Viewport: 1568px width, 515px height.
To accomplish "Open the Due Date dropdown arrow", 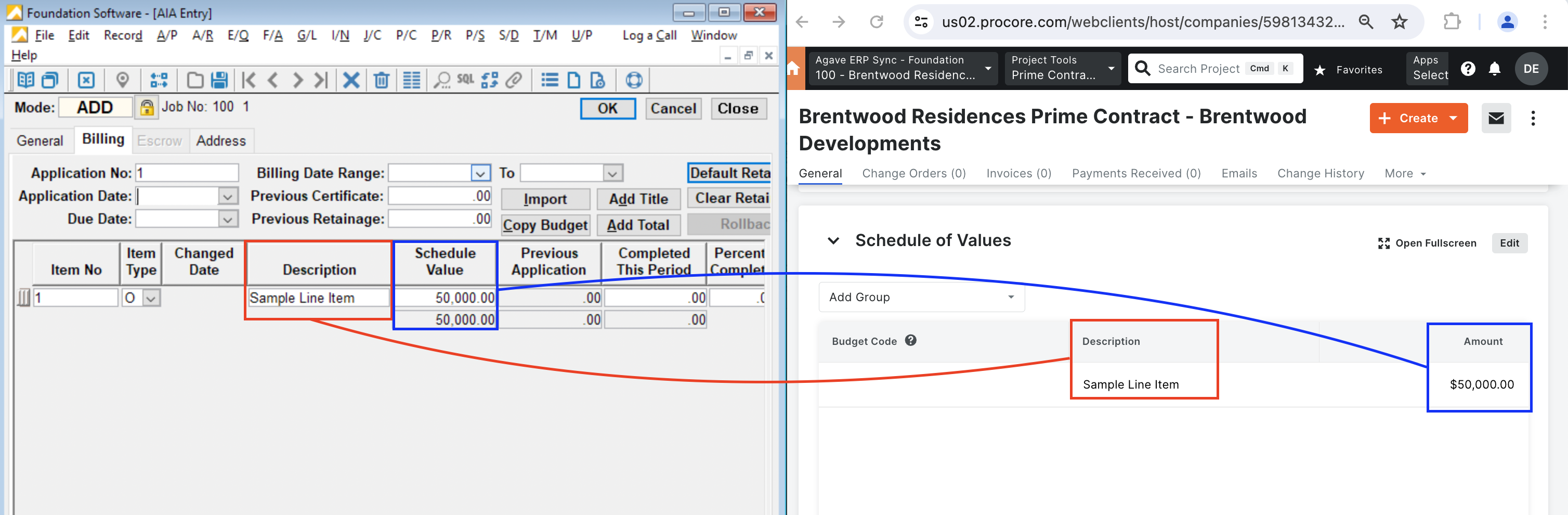I will click(227, 219).
